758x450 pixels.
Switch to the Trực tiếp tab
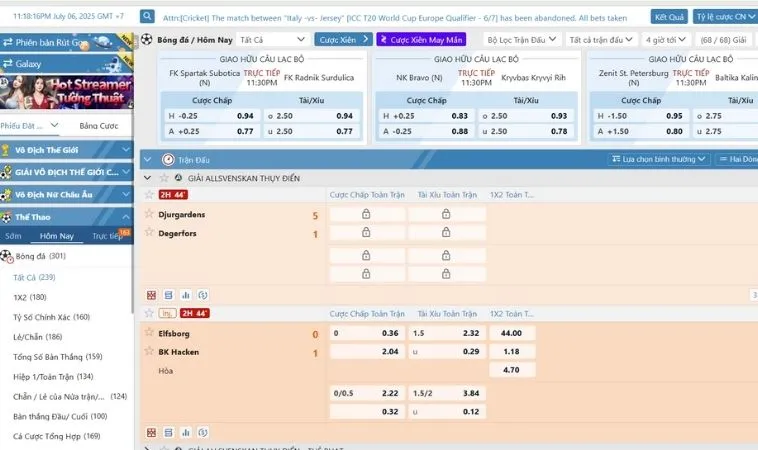pyautogui.click(x=106, y=236)
